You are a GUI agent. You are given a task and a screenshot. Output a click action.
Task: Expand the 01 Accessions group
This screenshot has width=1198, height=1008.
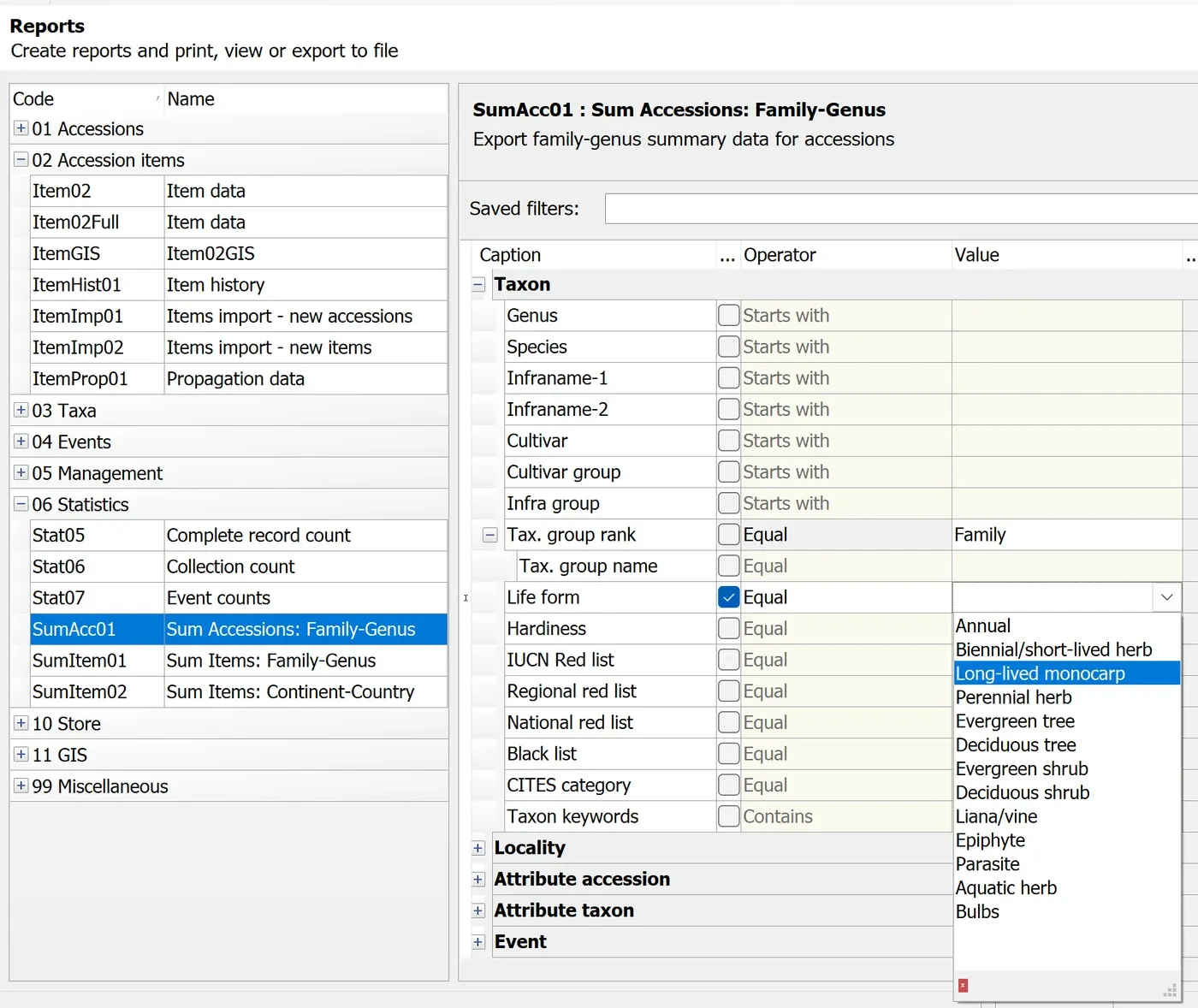[x=21, y=128]
